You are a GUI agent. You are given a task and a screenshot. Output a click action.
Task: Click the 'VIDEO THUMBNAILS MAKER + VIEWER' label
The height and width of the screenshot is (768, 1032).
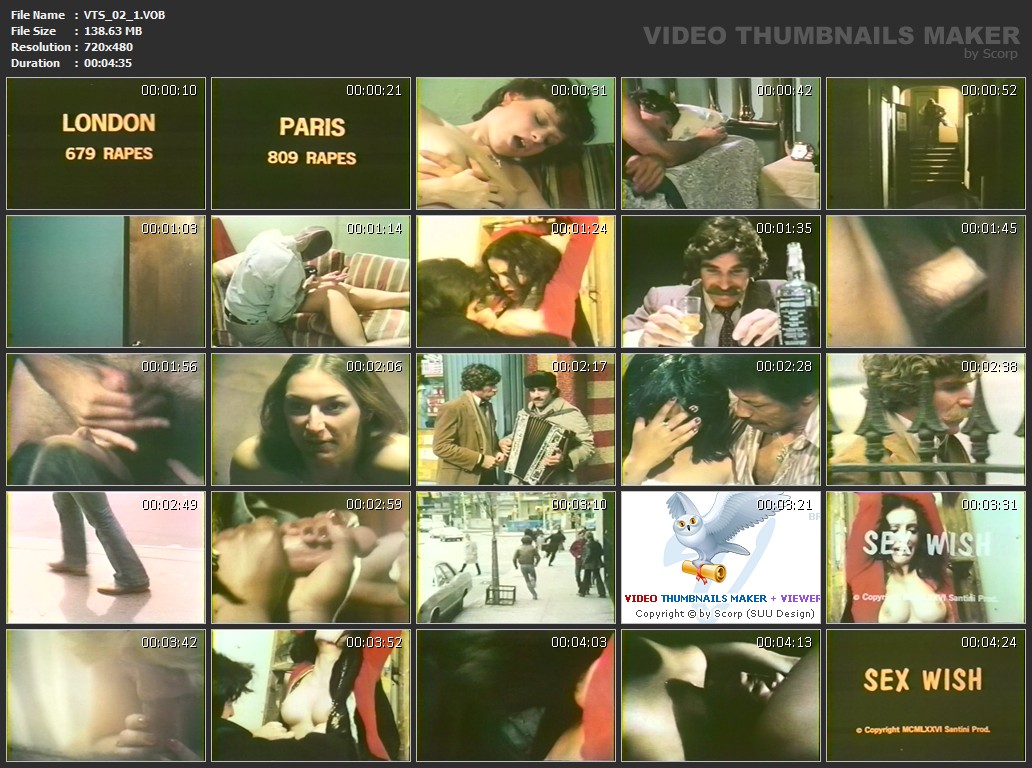(721, 598)
